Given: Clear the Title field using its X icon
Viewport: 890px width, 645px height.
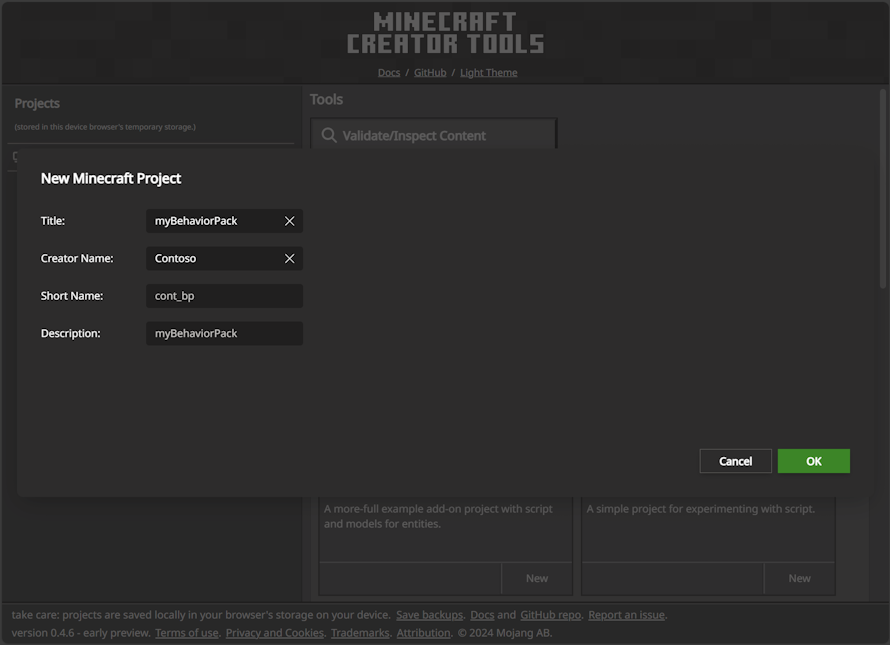Looking at the screenshot, I should [x=289, y=220].
